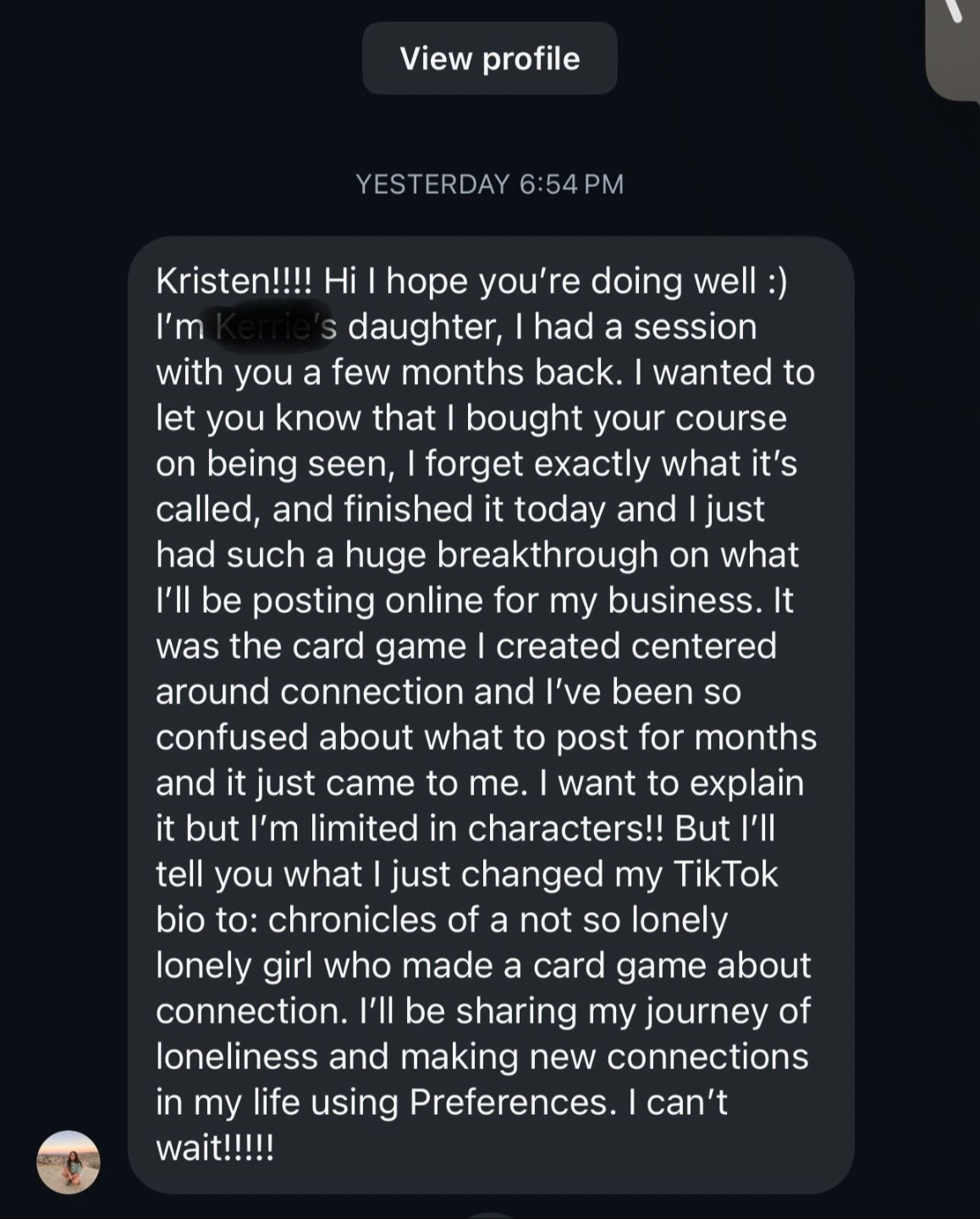Open the sender's profile picture avatar
Viewport: 980px width, 1219px height.
tap(68, 1162)
